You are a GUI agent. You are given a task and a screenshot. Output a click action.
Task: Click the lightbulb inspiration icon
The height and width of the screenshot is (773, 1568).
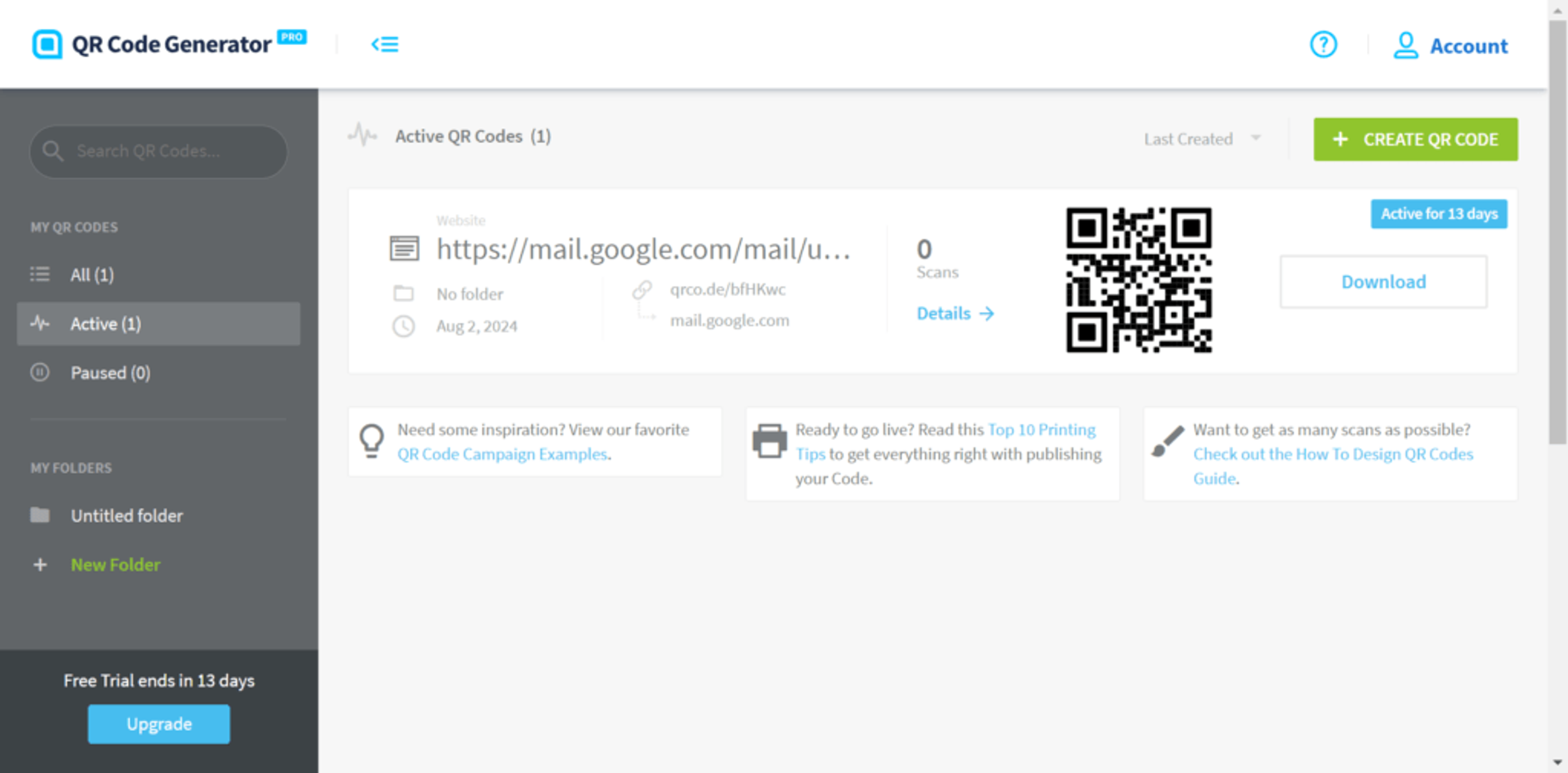[x=371, y=440]
